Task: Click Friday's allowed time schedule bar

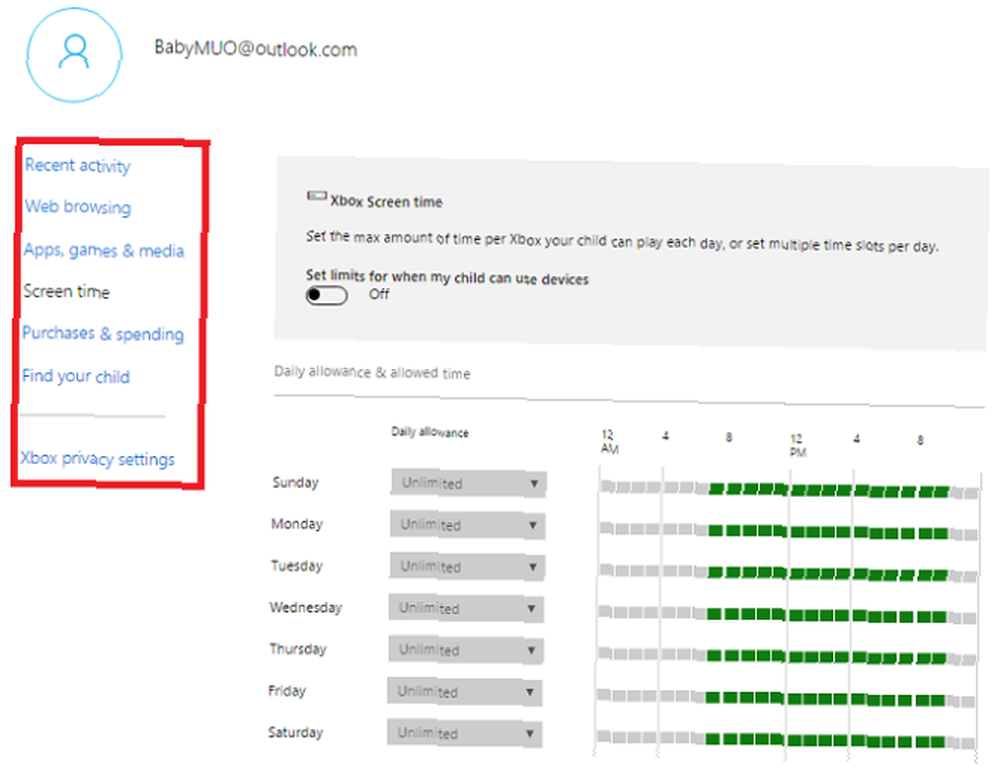Action: click(x=786, y=698)
